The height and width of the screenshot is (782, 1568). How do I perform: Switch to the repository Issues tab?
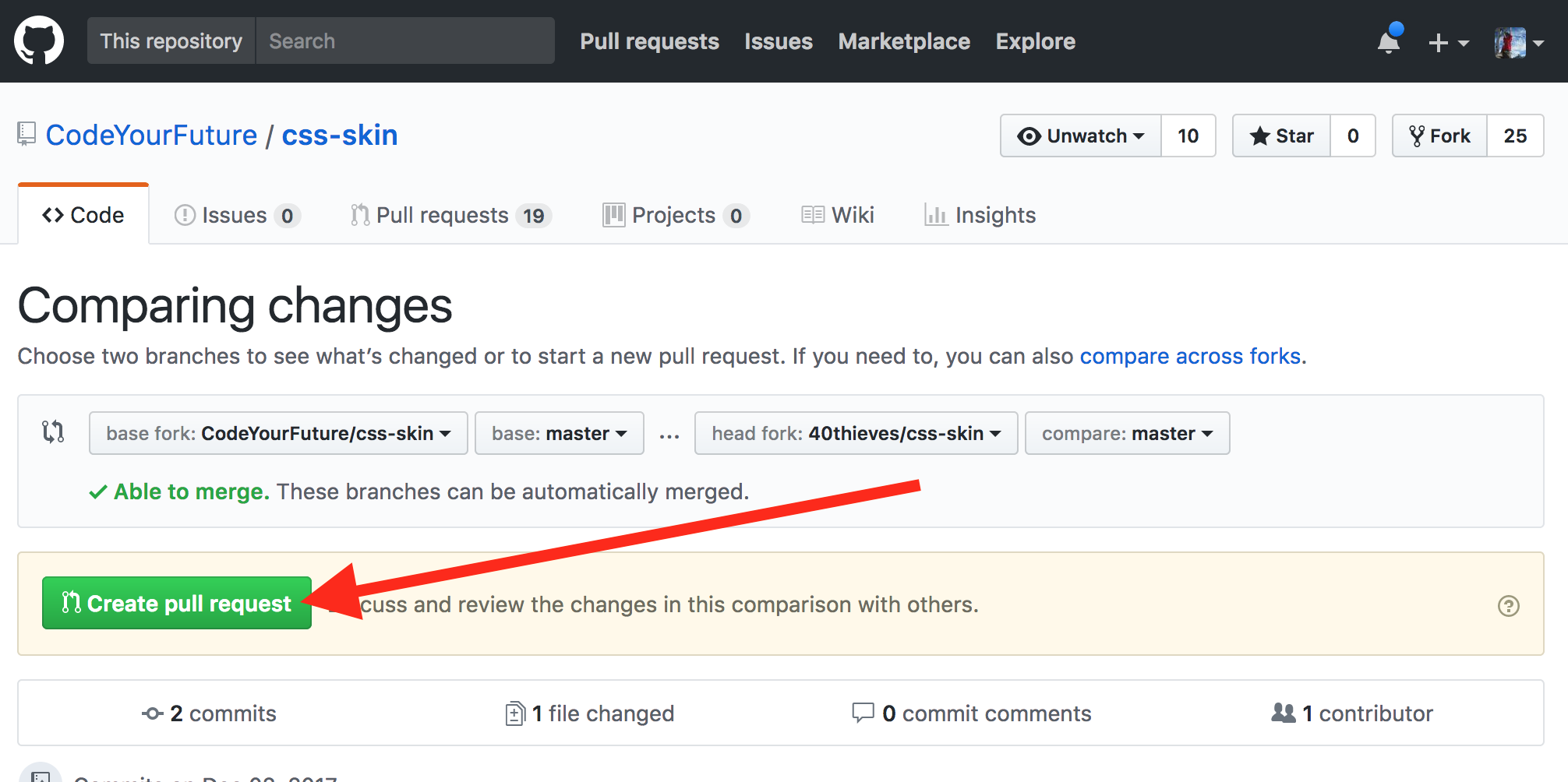coord(237,215)
